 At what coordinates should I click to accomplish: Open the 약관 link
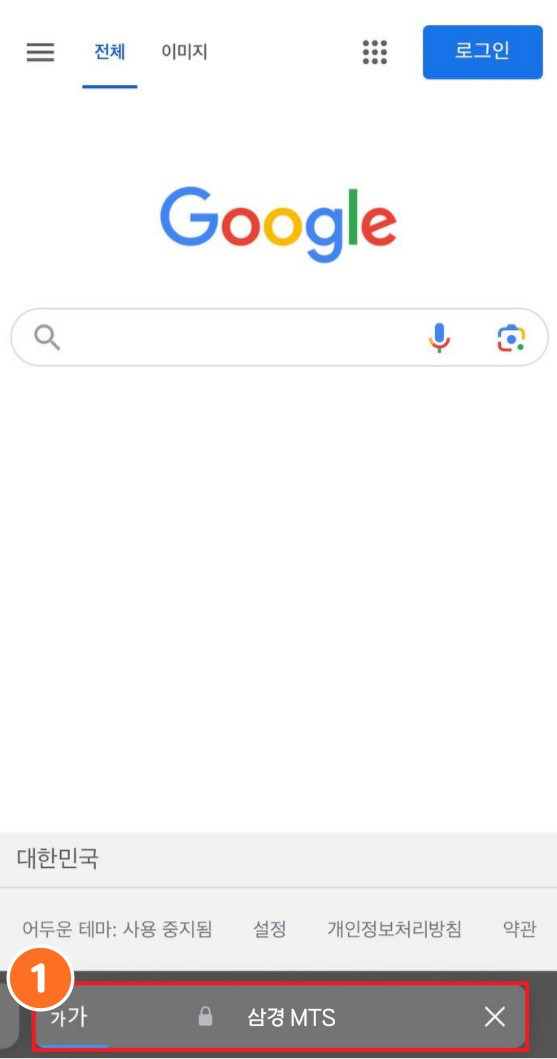point(519,929)
